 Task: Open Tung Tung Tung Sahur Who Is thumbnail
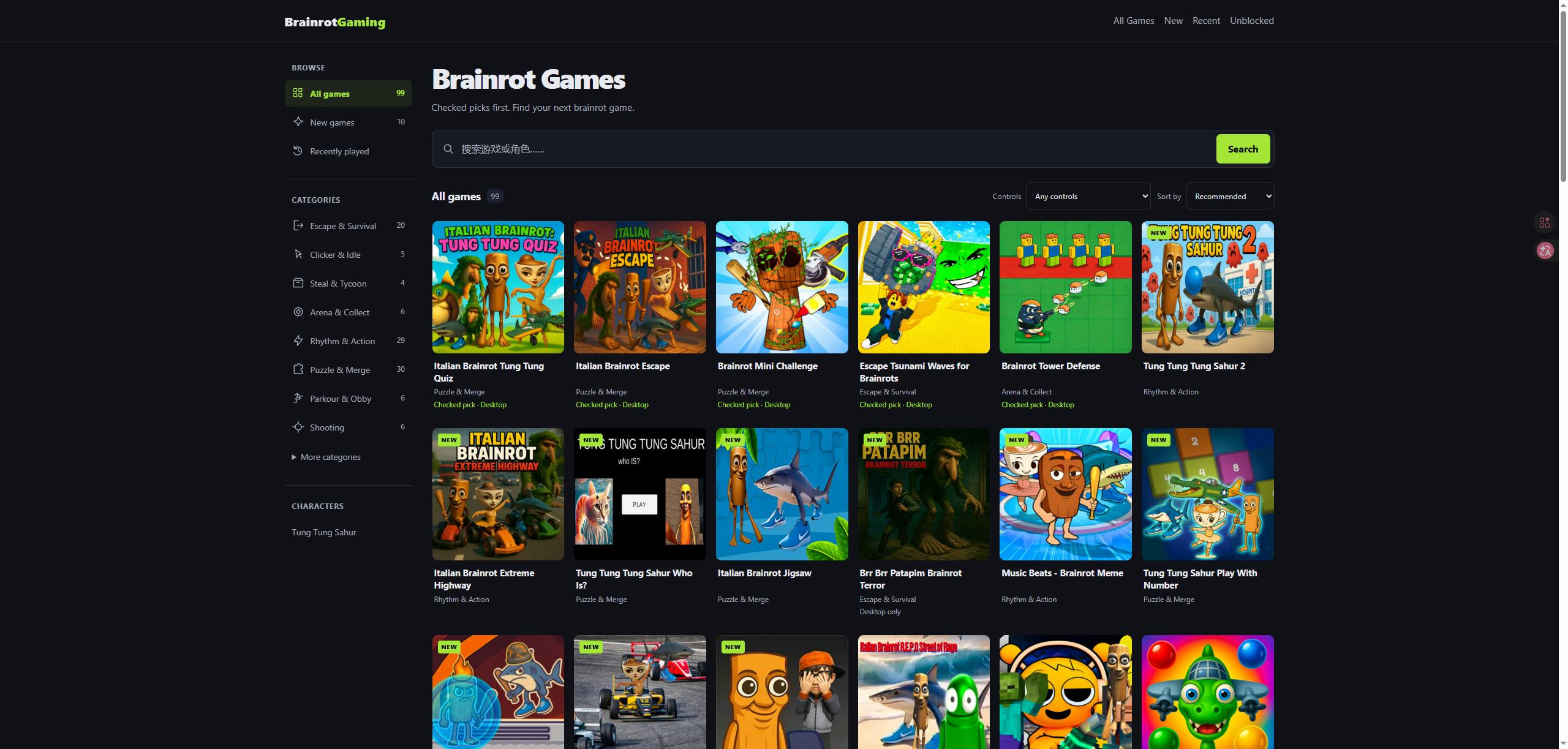click(x=639, y=494)
